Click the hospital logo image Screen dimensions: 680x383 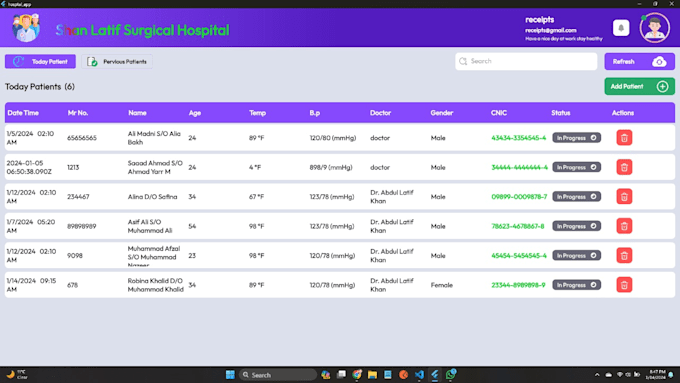[26, 28]
